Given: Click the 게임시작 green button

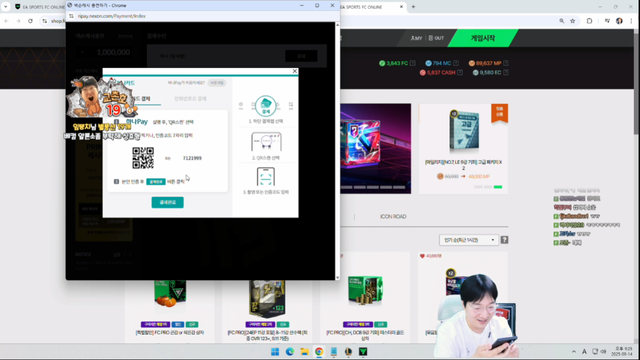Looking at the screenshot, I should [x=483, y=38].
